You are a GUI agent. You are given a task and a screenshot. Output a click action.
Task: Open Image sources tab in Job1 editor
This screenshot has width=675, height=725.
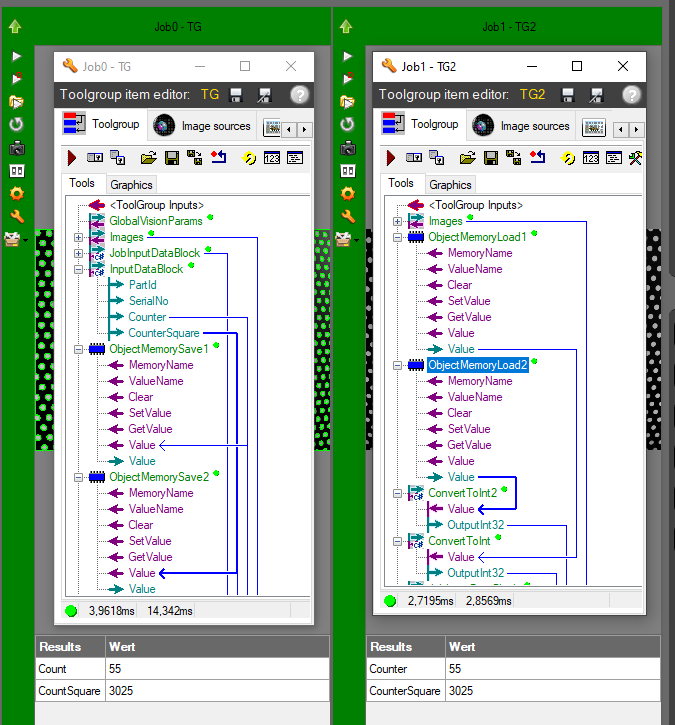click(521, 126)
